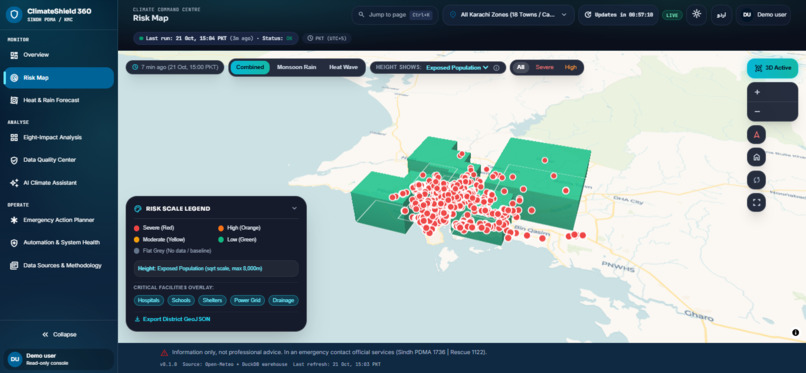Image resolution: width=806 pixels, height=373 pixels.
Task: Click the Updates countdown refresh indicator
Action: click(618, 15)
